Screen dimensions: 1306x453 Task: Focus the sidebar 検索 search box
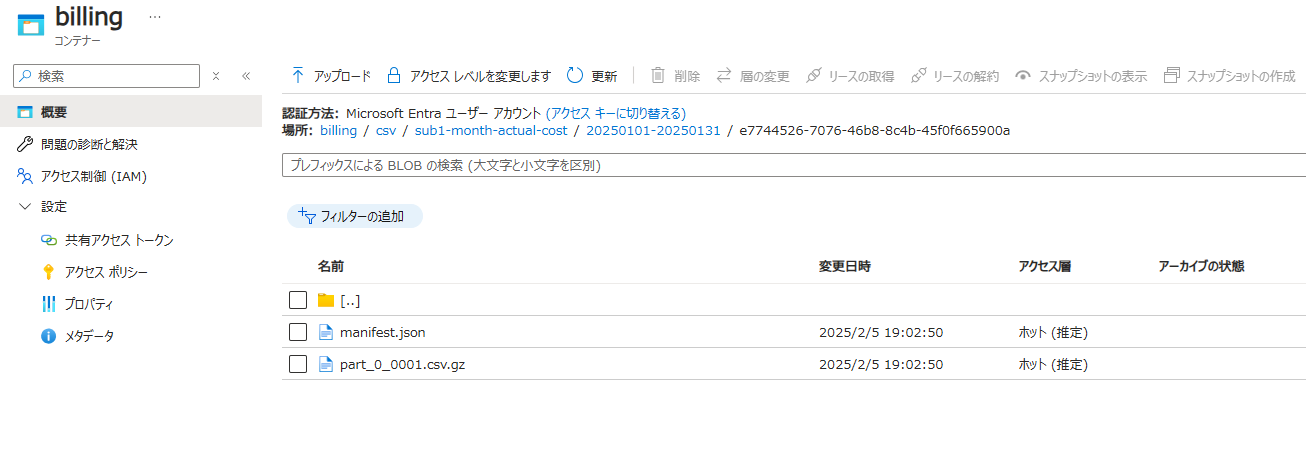coord(106,76)
